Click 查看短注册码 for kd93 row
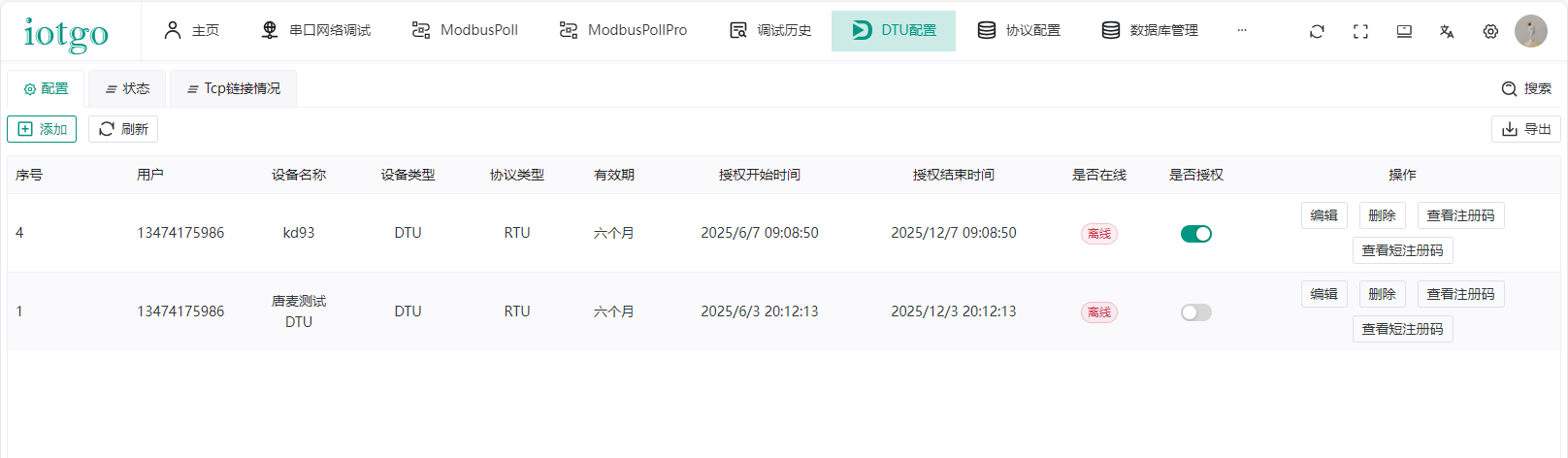 [x=1402, y=250]
